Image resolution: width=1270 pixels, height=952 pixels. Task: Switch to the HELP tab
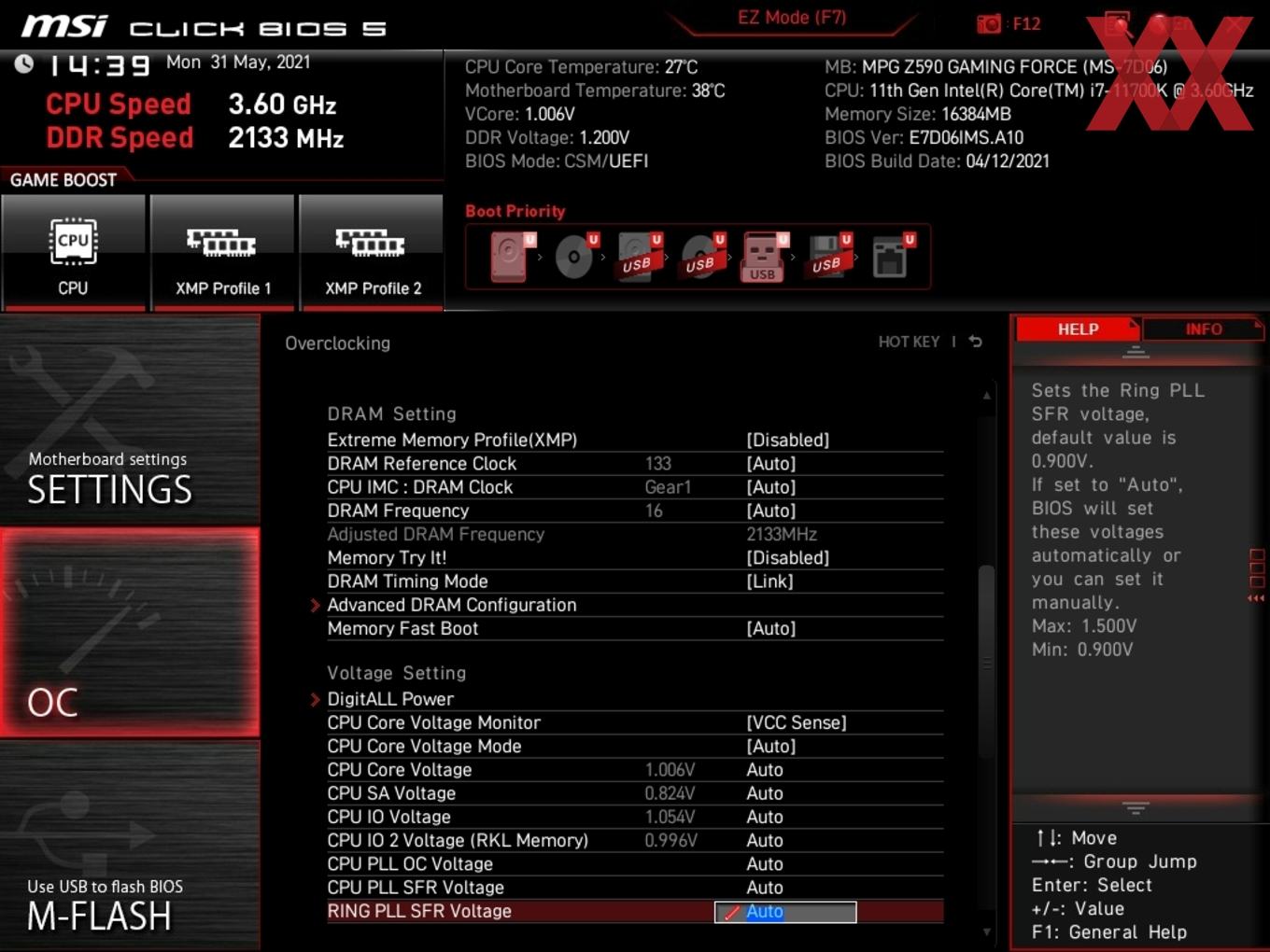point(1078,329)
